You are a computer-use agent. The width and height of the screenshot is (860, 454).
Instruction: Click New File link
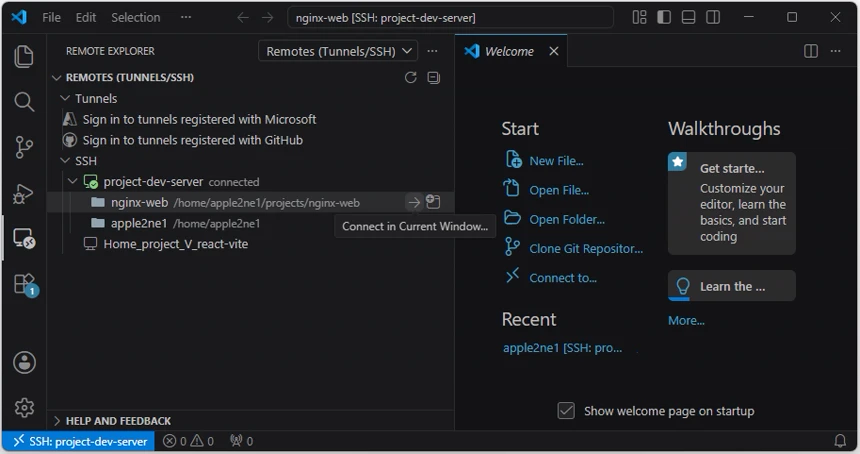pyautogui.click(x=556, y=161)
